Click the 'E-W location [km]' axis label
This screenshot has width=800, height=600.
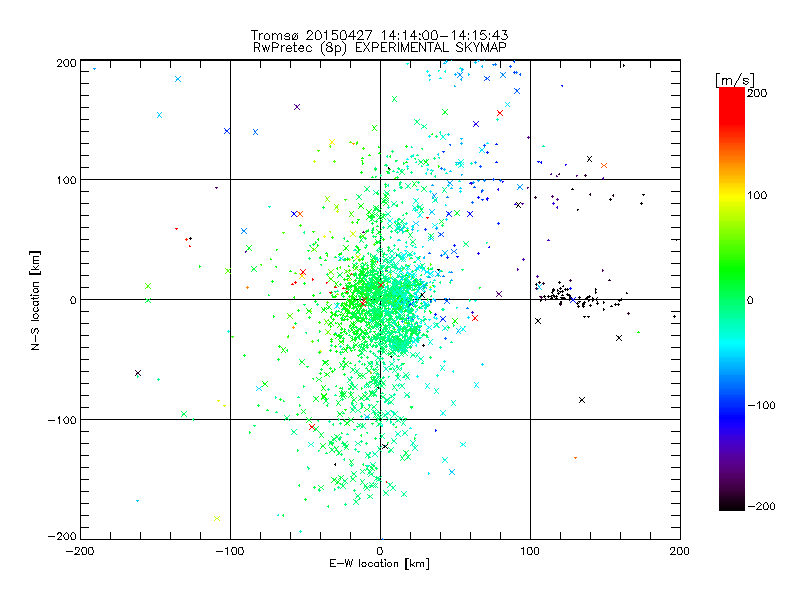(379, 563)
